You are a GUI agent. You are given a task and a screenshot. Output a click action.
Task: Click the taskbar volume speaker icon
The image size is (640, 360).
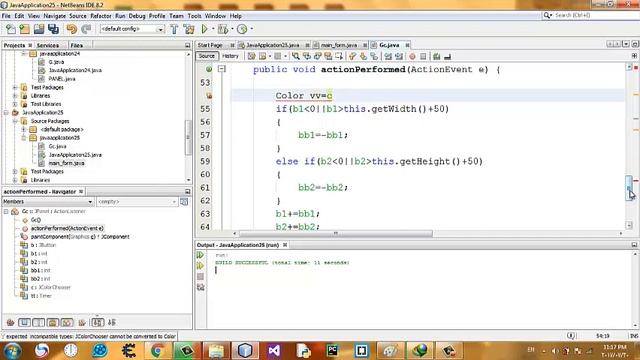[554, 350]
